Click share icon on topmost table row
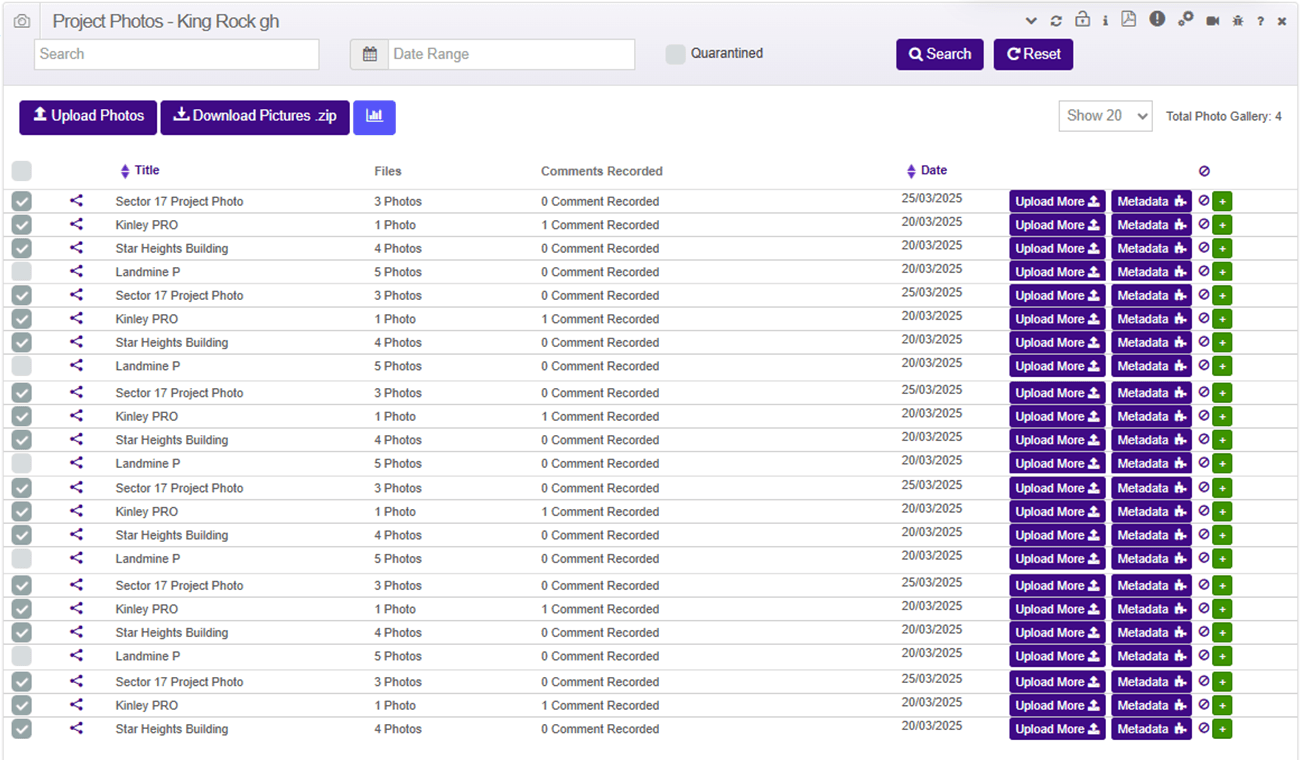Image resolution: width=1300 pixels, height=760 pixels. pos(76,201)
